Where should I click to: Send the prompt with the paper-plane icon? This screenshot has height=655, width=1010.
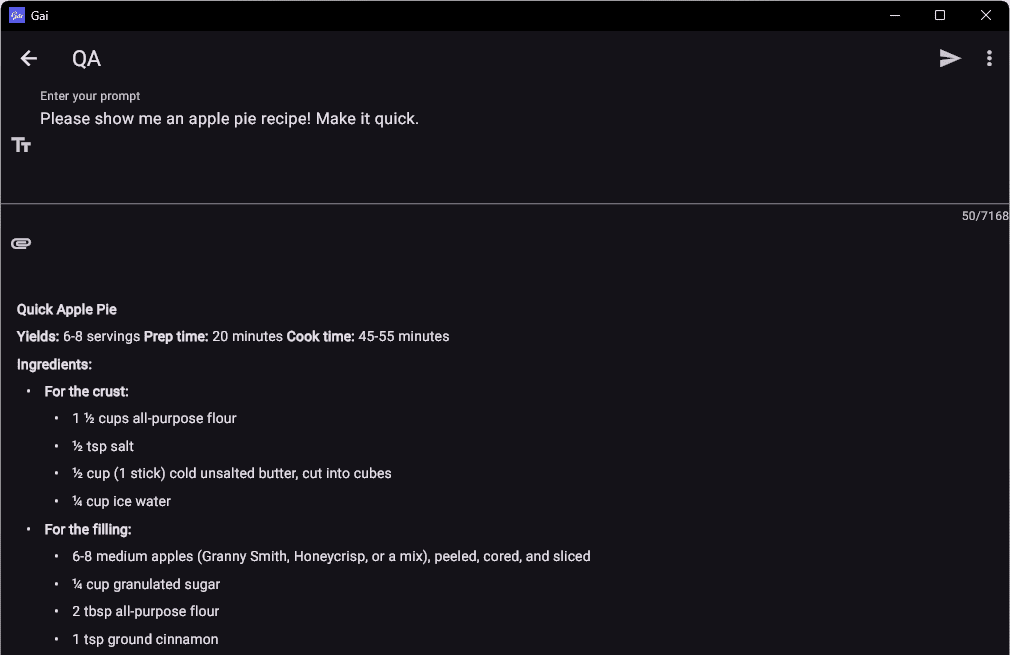(950, 59)
